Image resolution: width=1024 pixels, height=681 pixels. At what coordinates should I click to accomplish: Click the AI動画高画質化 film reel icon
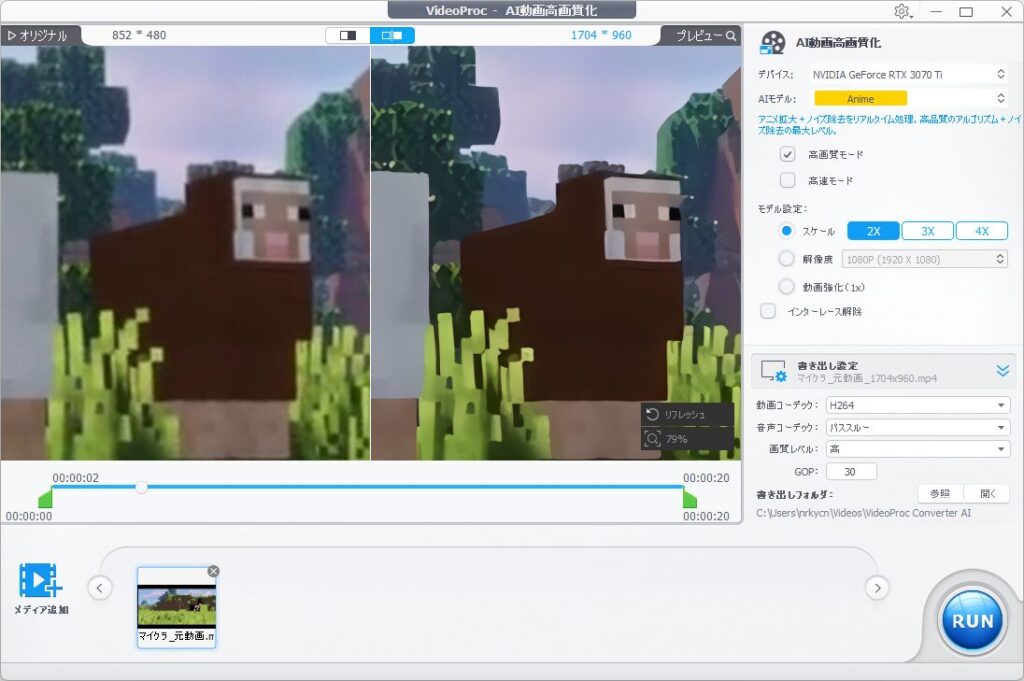pyautogui.click(x=773, y=43)
